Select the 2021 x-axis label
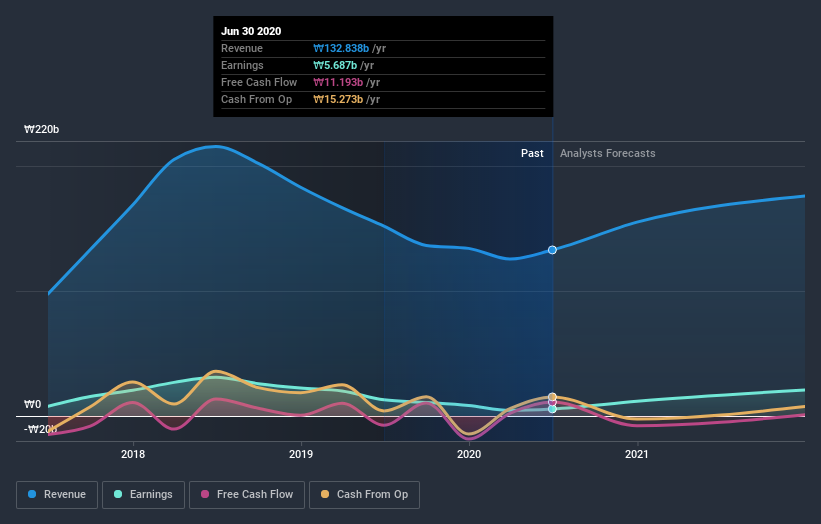Screen dimensions: 821x524 (637, 454)
